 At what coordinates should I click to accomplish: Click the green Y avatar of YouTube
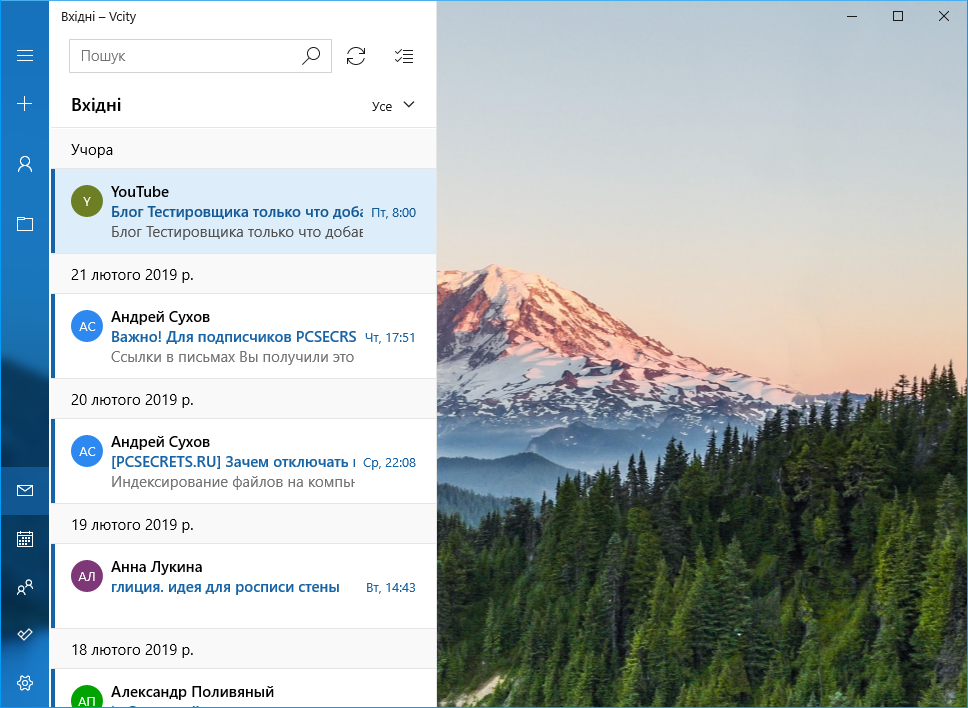[87, 201]
